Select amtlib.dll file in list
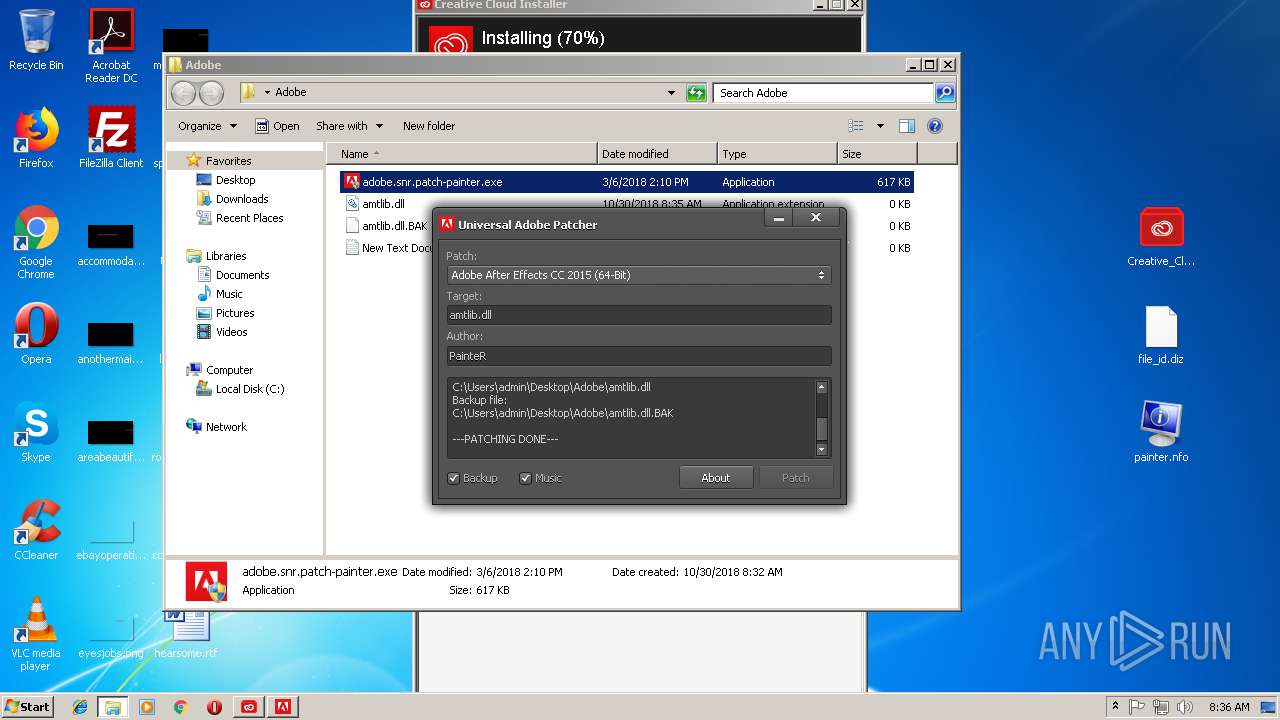Screen dimensions: 1280x720 (x=383, y=204)
